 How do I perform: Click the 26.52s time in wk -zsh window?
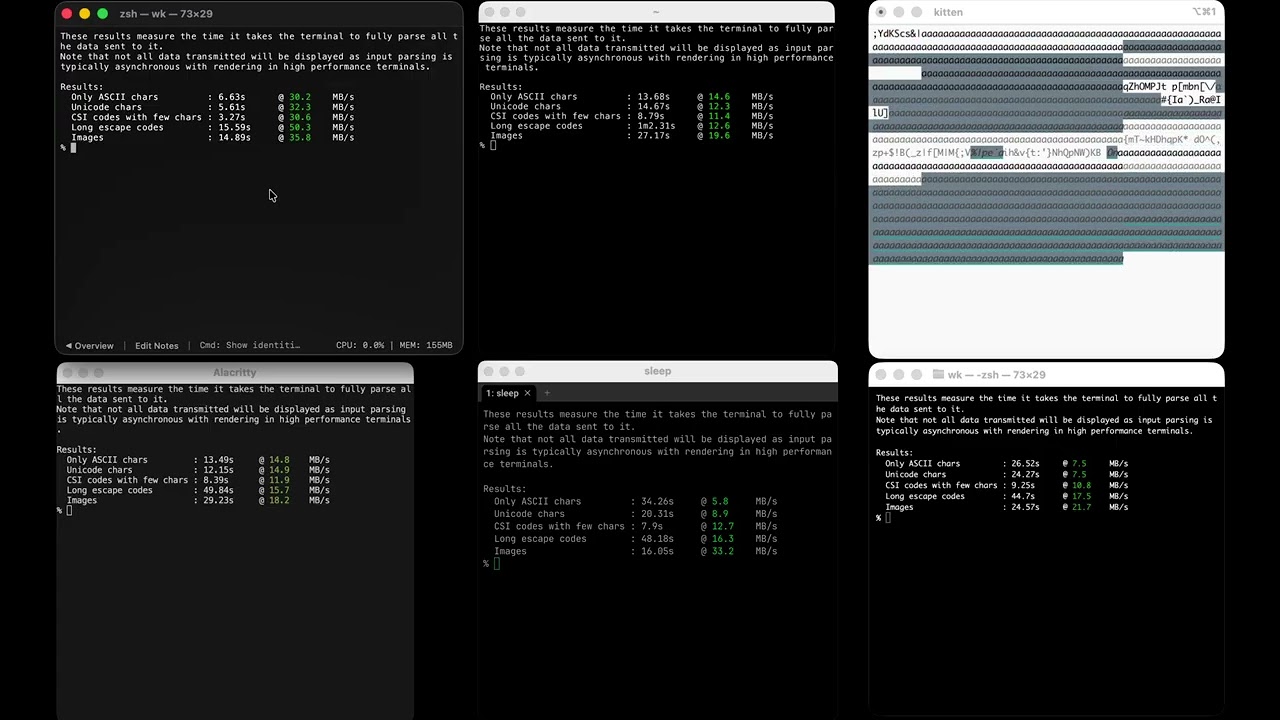click(x=1024, y=464)
